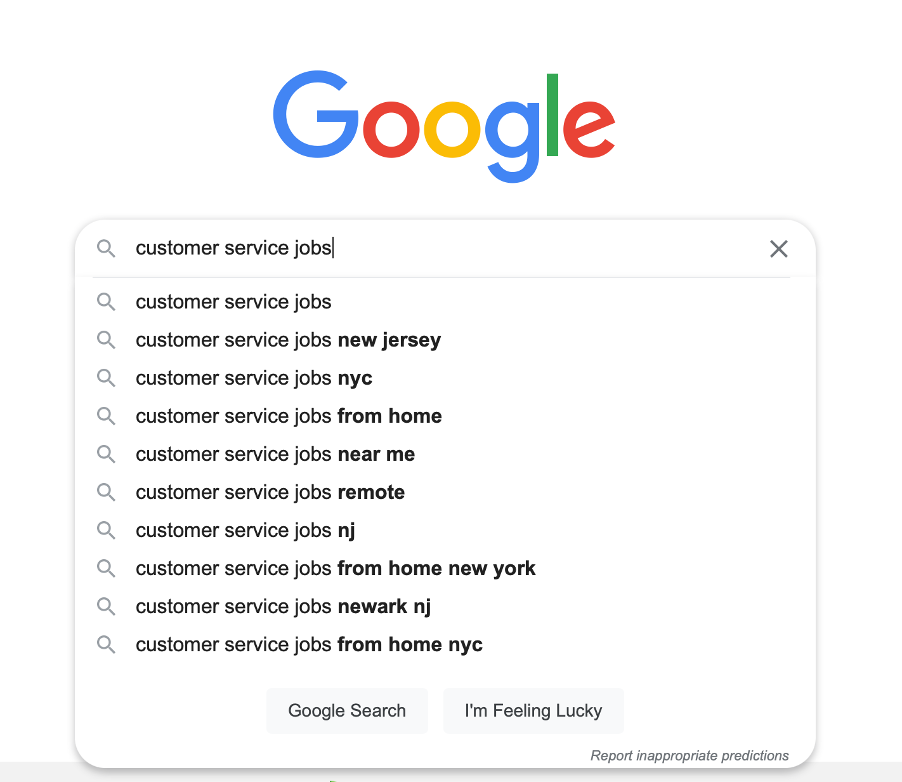Click magnifier icon beside 'newark nj' suggestion
The width and height of the screenshot is (902, 782).
click(105, 606)
